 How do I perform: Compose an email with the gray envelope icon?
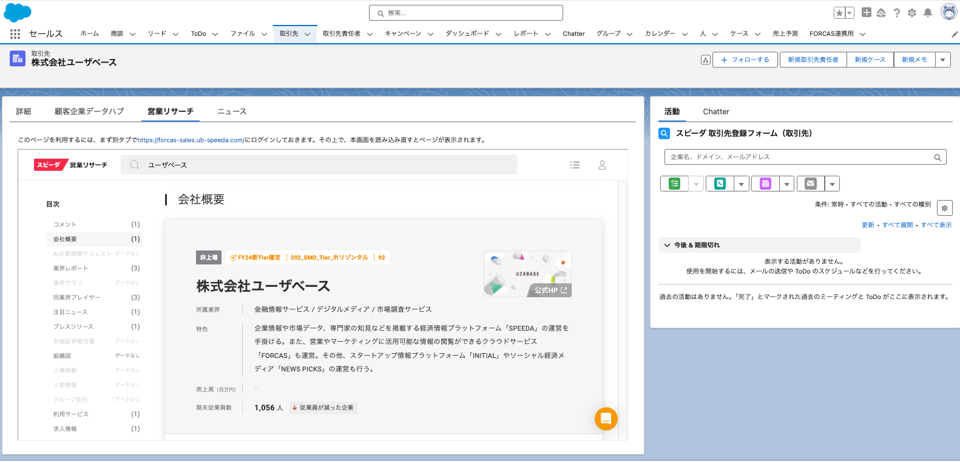(811, 184)
